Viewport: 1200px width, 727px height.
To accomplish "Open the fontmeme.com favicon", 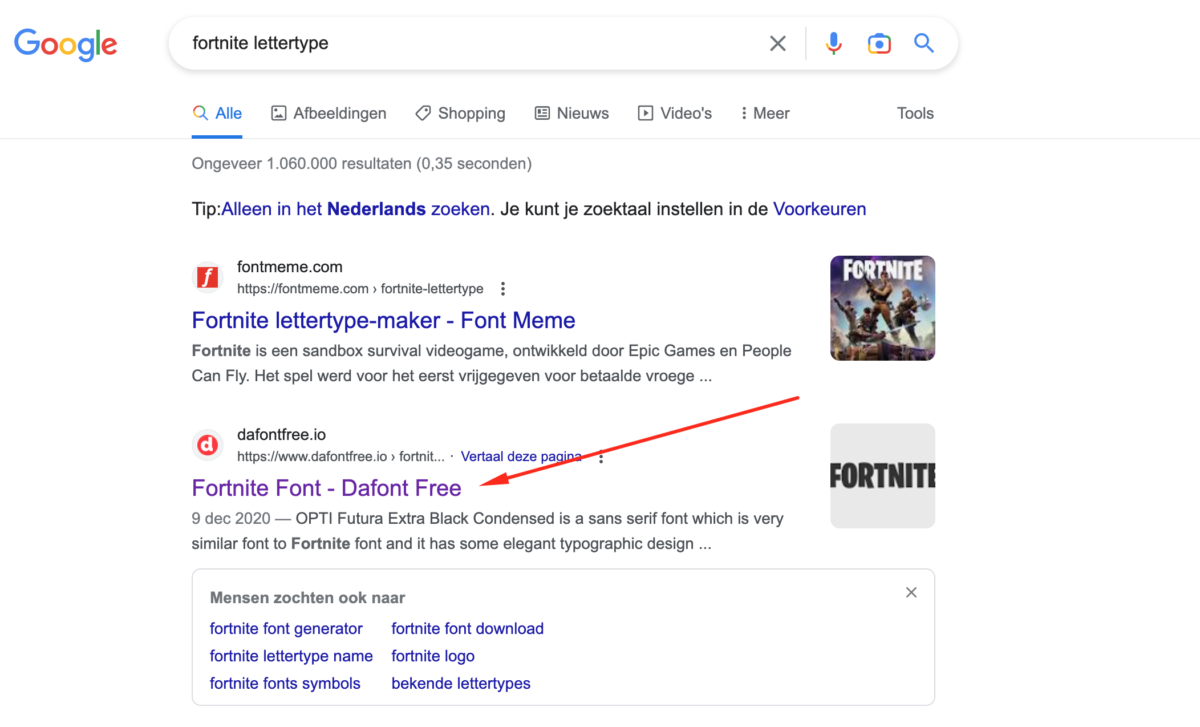I will (x=207, y=277).
